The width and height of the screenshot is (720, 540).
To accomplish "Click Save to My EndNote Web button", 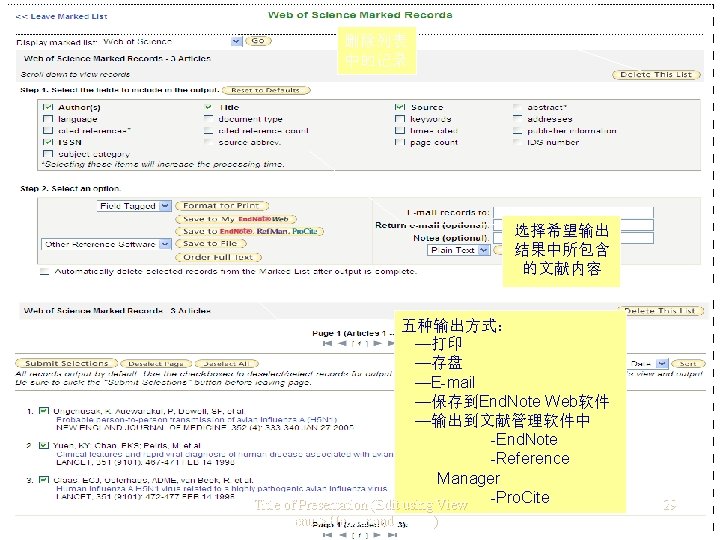I will tap(236, 219).
